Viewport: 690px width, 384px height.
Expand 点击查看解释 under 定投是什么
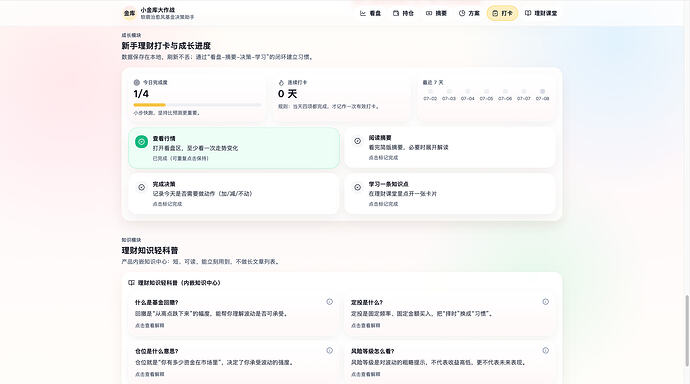[x=366, y=325]
